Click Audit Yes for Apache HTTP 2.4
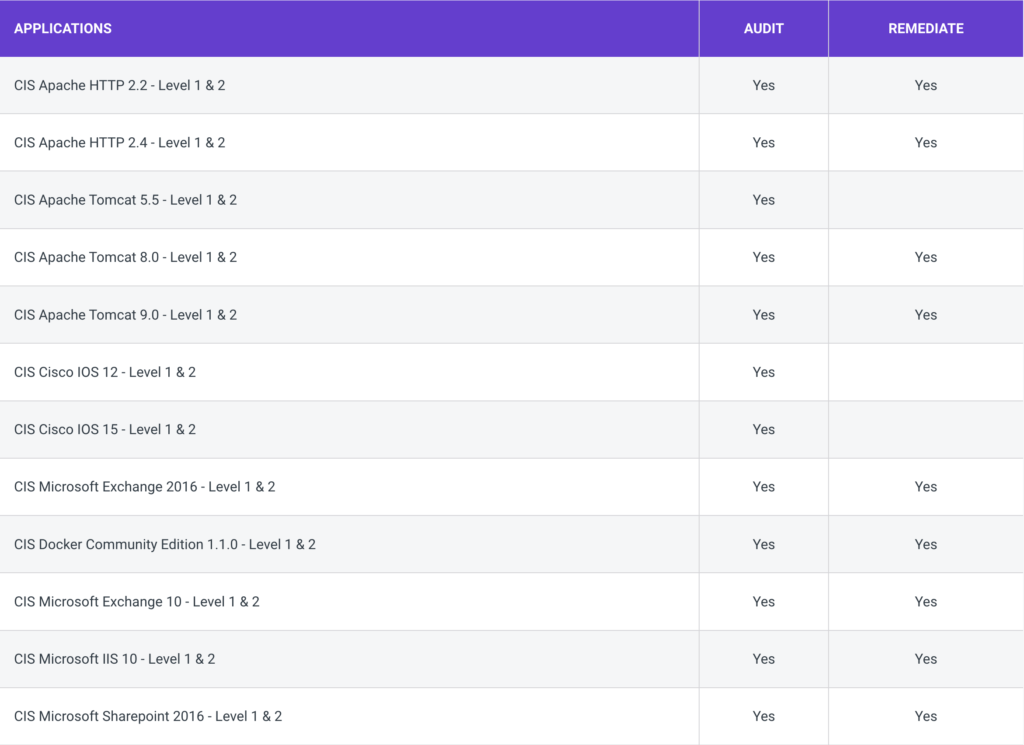 (763, 143)
